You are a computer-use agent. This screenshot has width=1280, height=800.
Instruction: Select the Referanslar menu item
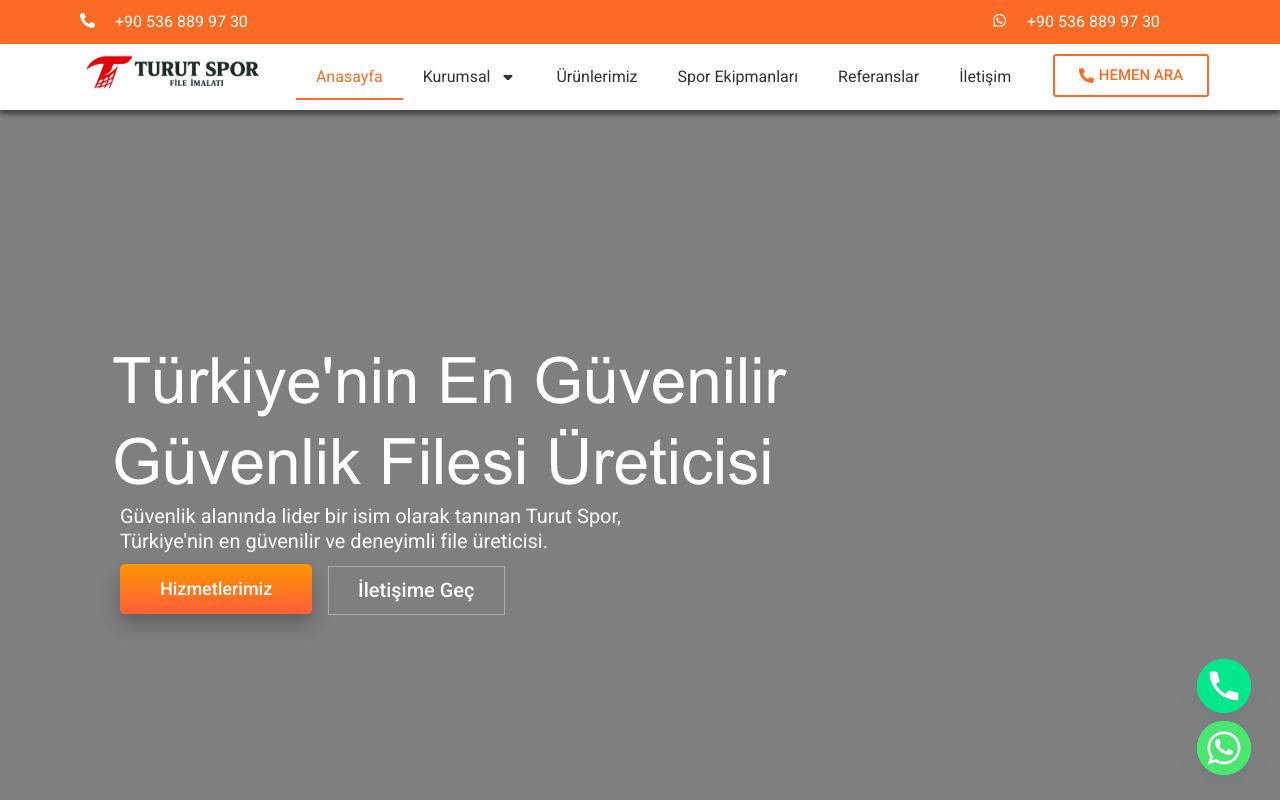tap(878, 77)
